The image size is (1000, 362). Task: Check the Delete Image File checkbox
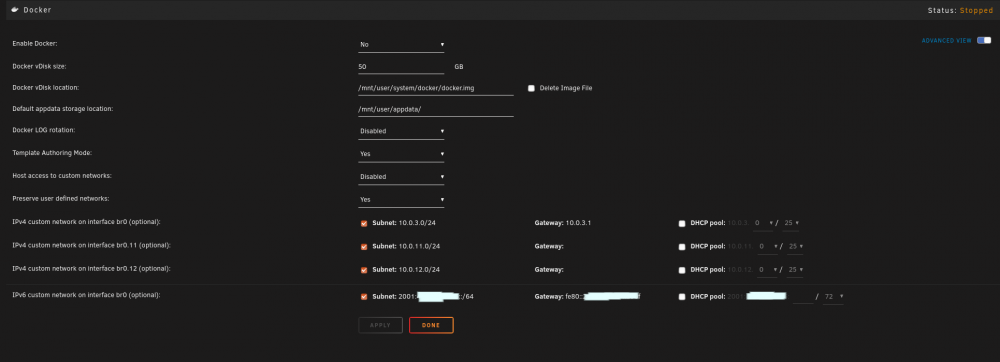tap(531, 89)
